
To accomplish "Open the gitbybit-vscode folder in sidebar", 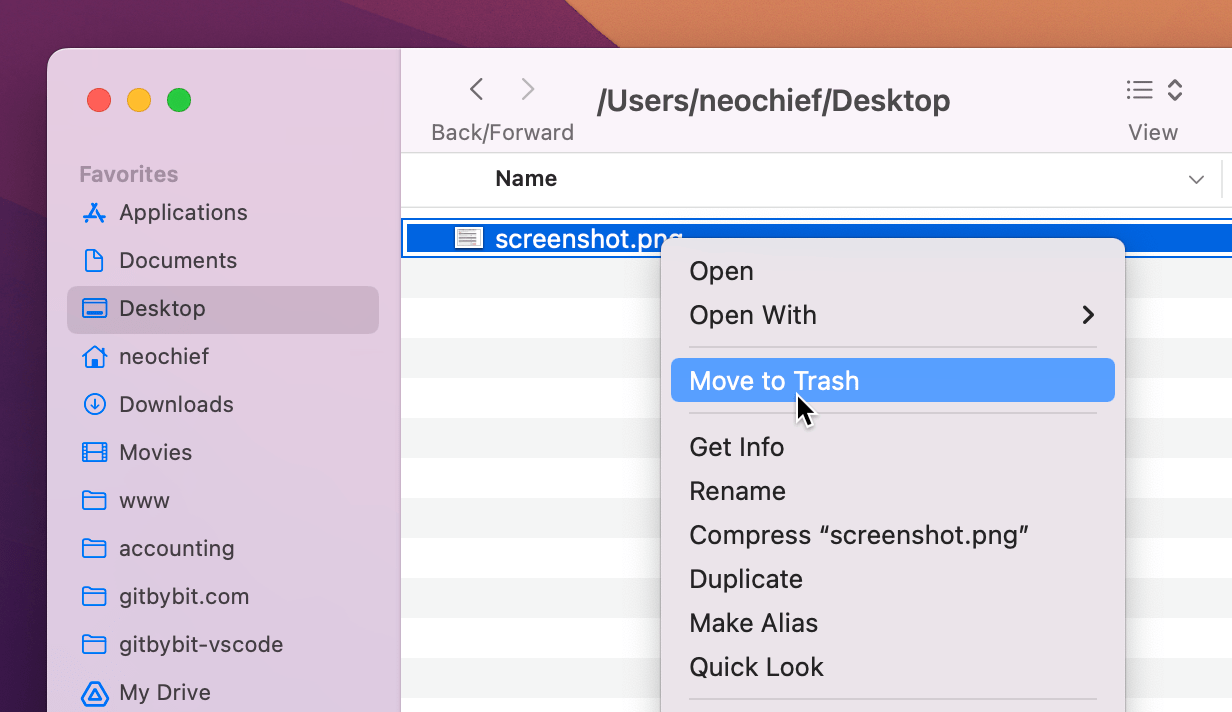I will point(200,645).
